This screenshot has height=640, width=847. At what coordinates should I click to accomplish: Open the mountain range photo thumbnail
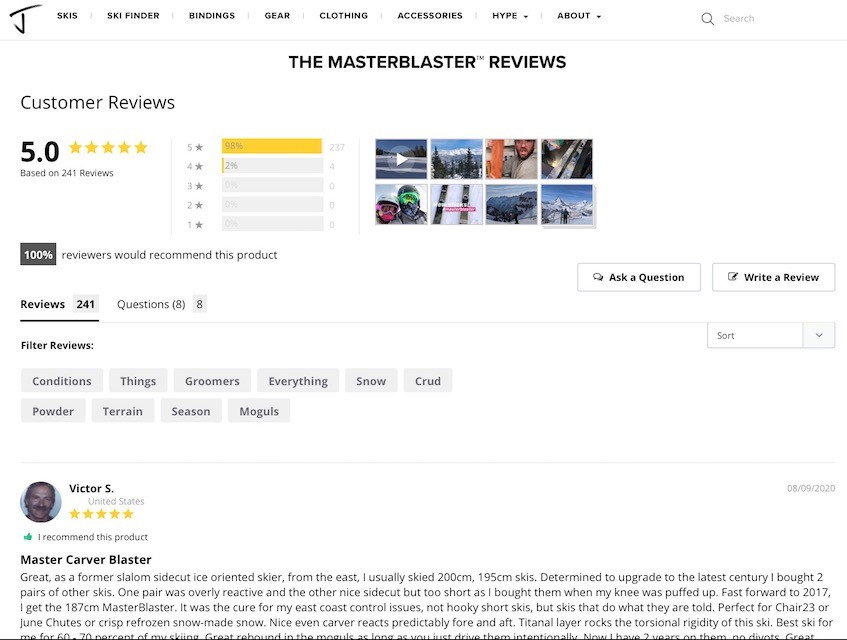512,204
